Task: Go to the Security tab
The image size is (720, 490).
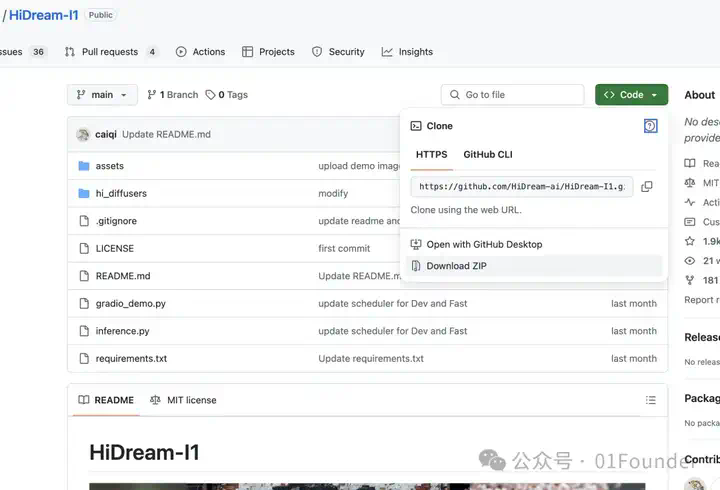Action: tap(338, 52)
